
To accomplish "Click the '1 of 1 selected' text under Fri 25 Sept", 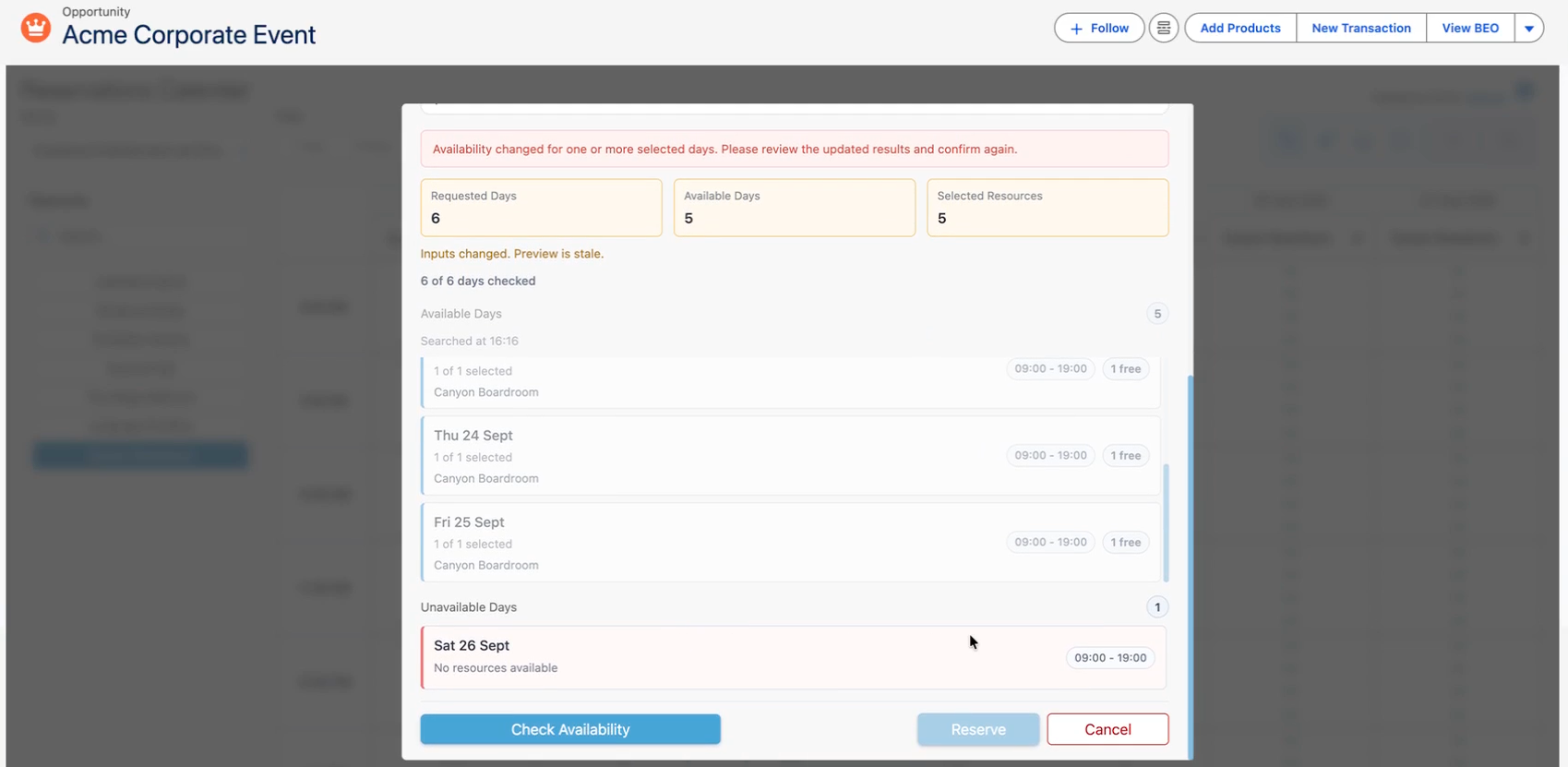I will [x=473, y=544].
